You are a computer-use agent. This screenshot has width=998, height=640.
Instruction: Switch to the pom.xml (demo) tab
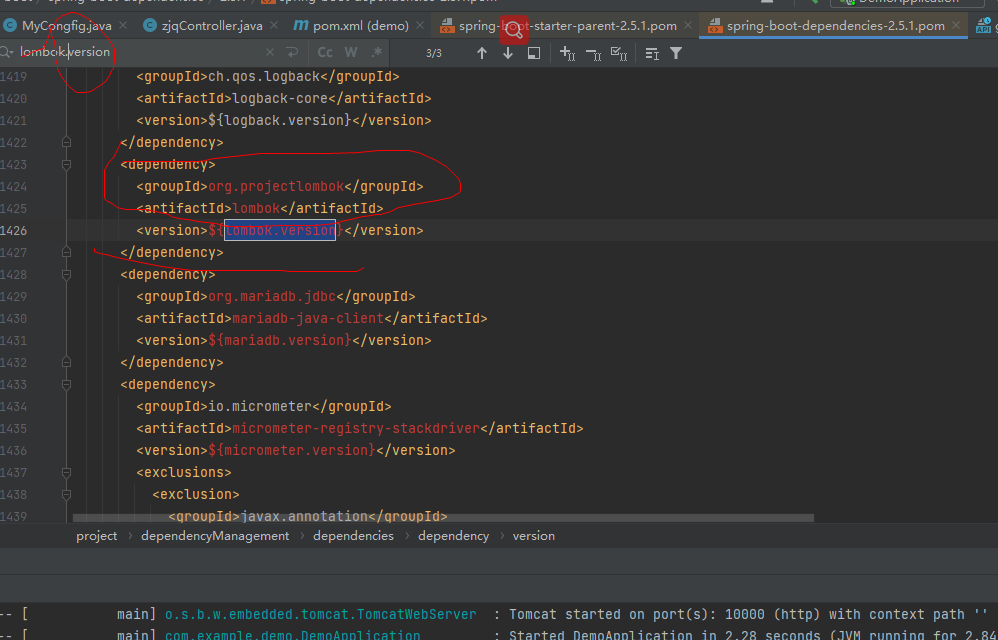coord(360,26)
